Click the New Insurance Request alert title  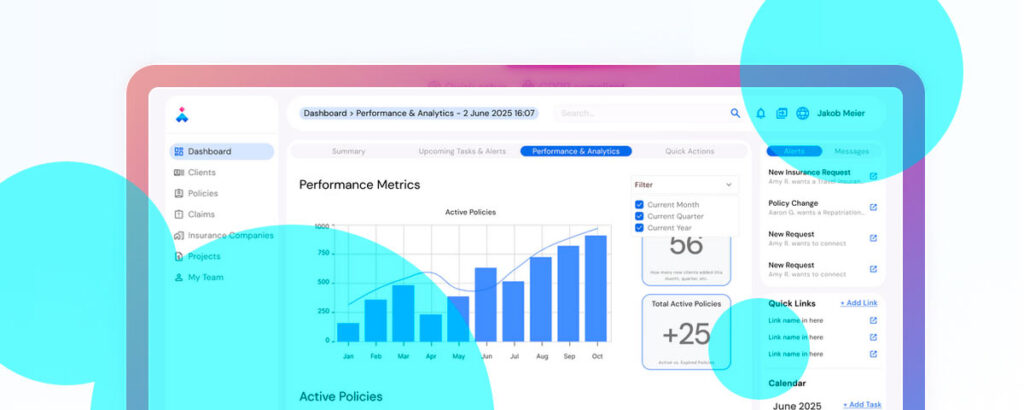click(809, 172)
